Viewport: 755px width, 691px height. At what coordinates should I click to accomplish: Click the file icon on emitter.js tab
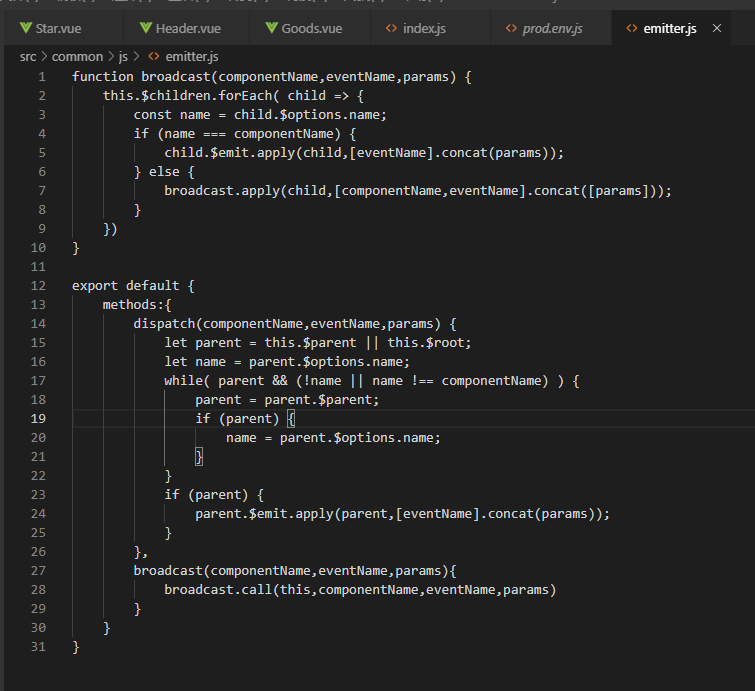[632, 28]
